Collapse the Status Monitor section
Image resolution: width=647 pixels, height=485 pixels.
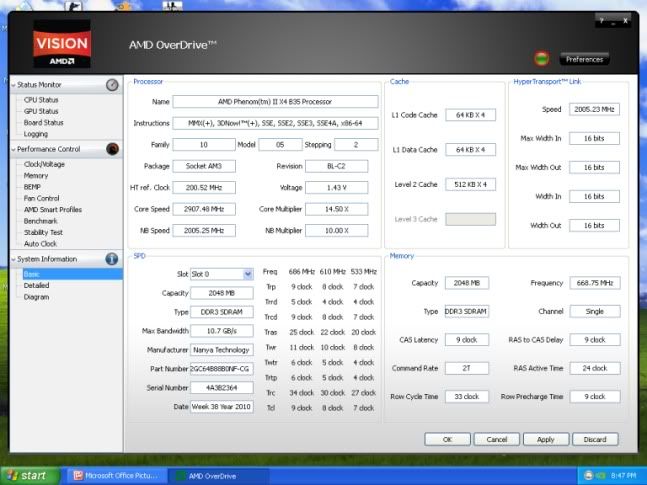click(x=14, y=85)
